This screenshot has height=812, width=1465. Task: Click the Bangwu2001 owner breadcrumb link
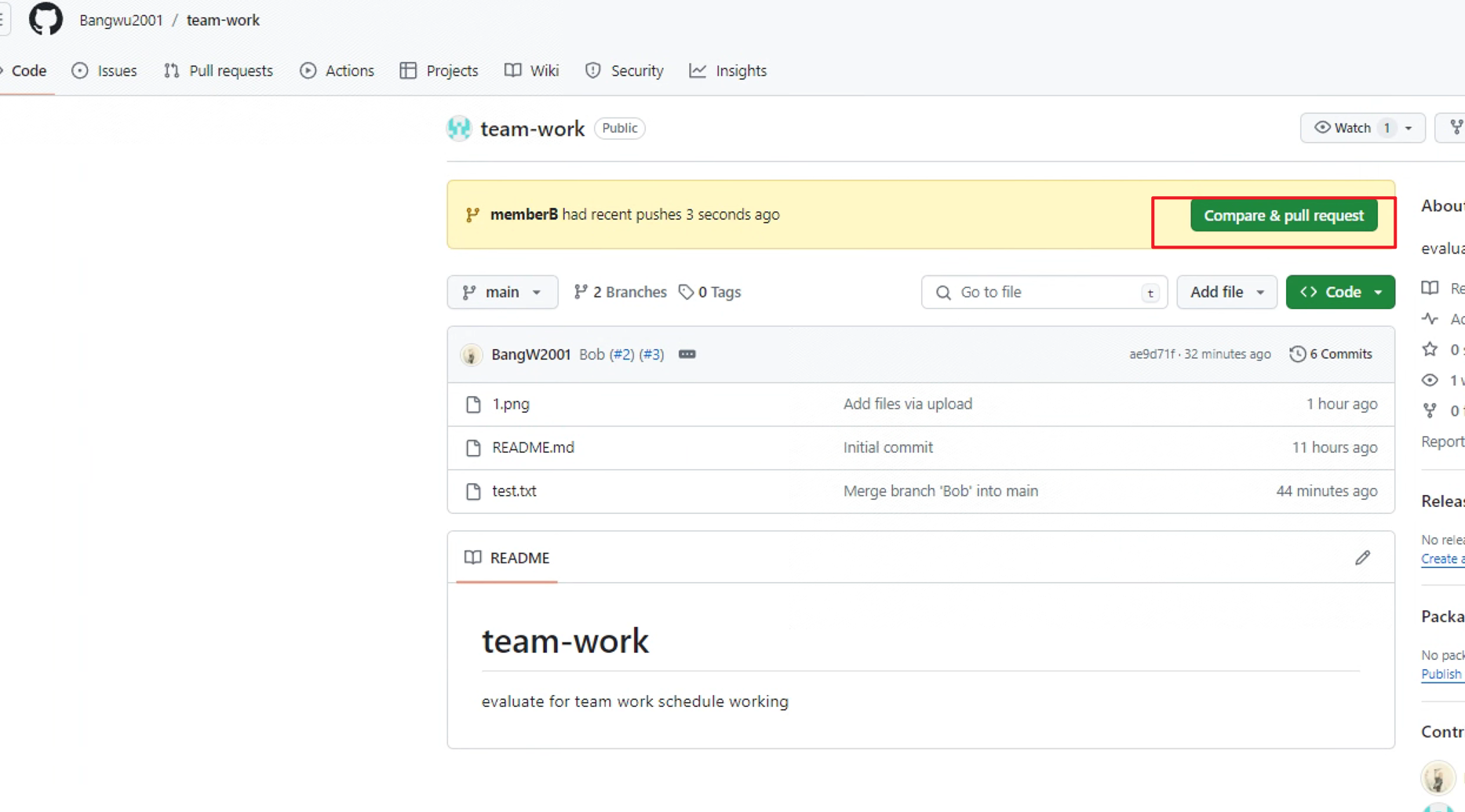coord(121,20)
